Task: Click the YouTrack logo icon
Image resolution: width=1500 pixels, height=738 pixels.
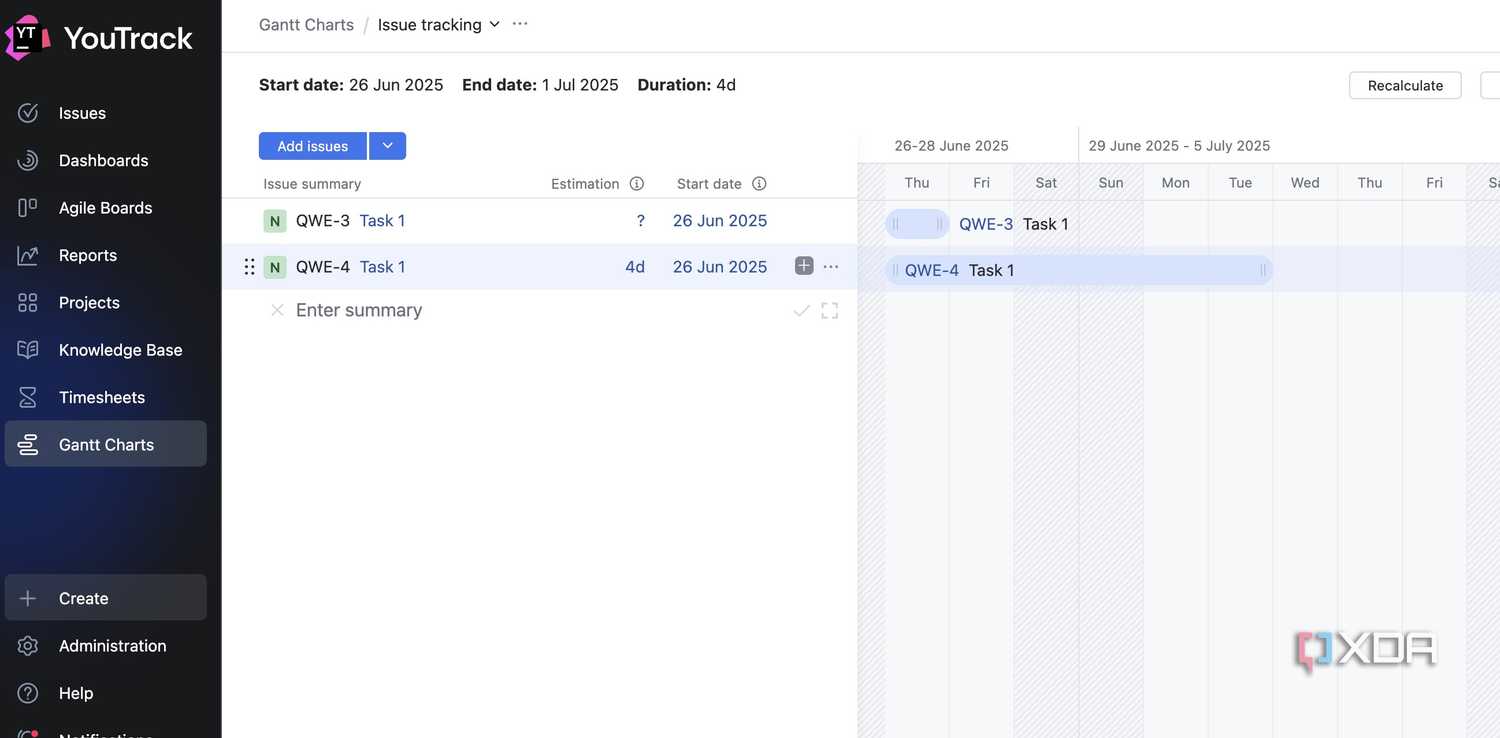Action: (x=27, y=38)
